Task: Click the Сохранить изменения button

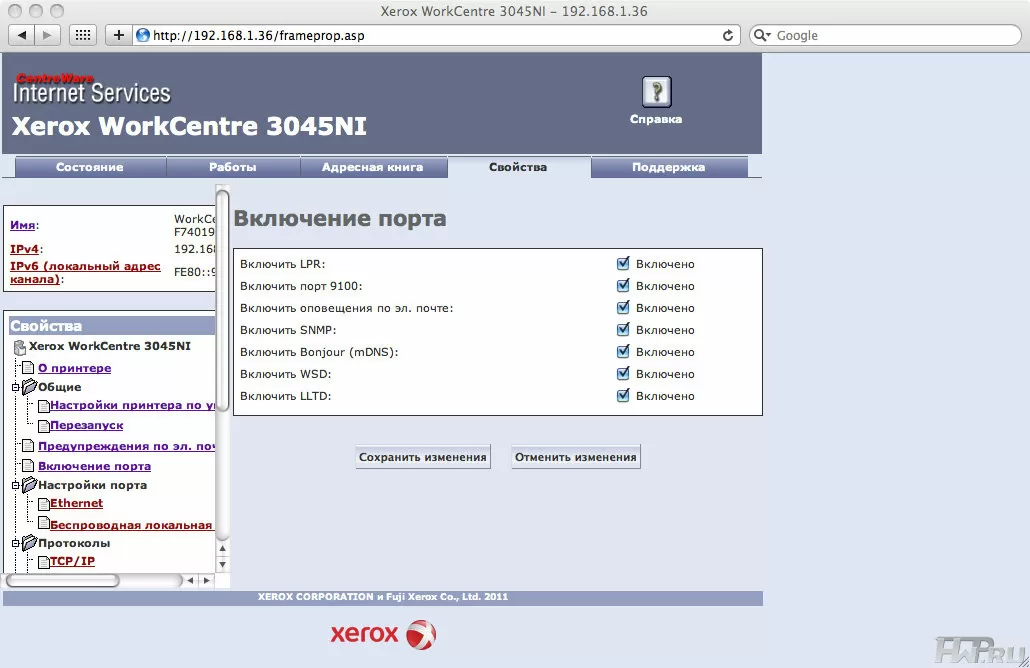Action: [x=423, y=457]
